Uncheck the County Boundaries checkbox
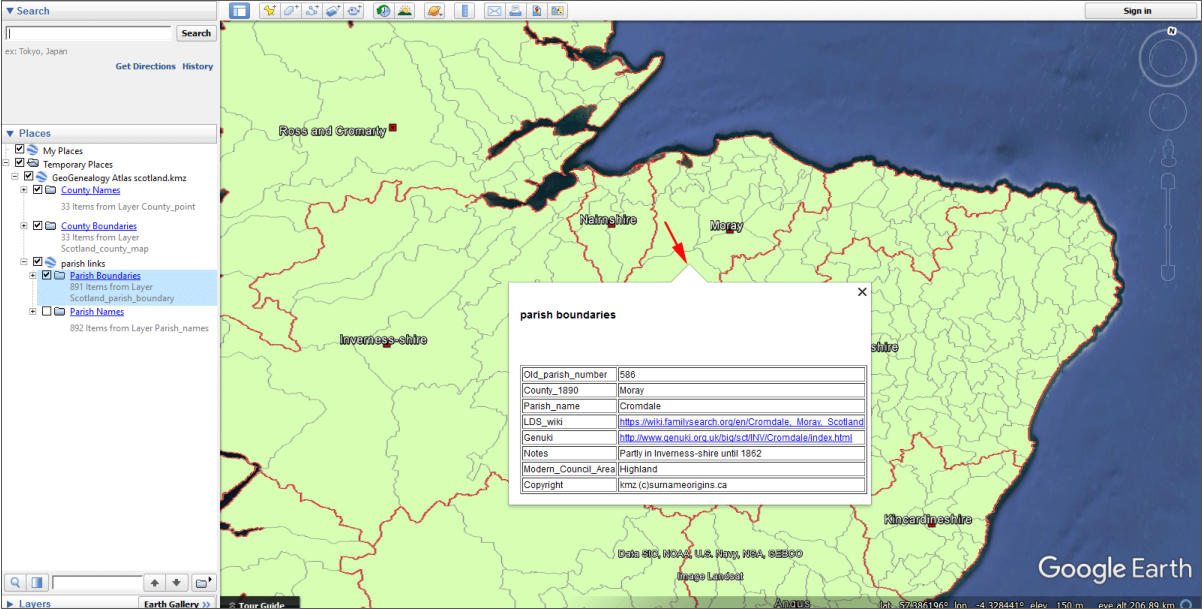Image resolution: width=1202 pixels, height=609 pixels. click(38, 225)
